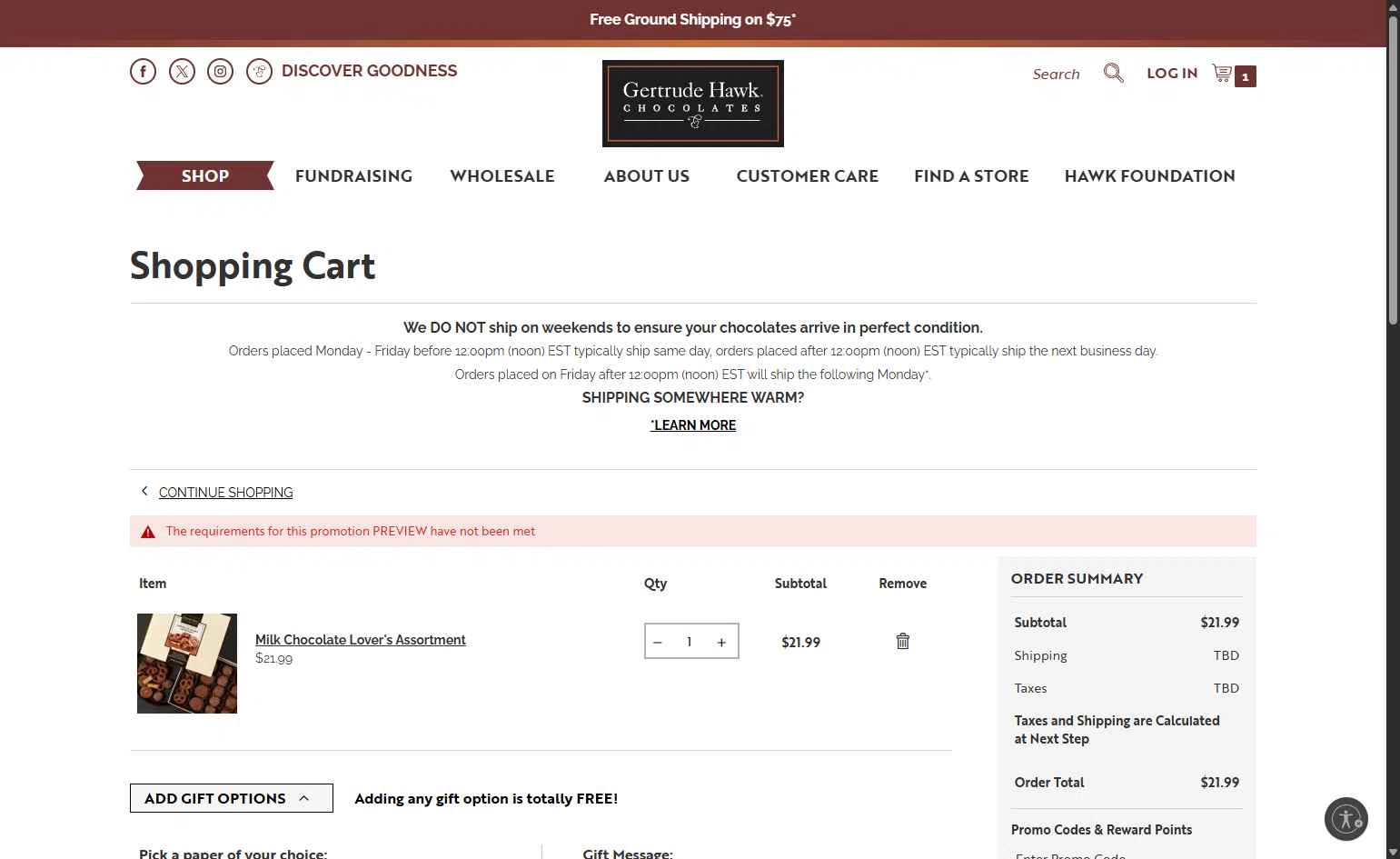This screenshot has height=859, width=1400.
Task: Open the Instagram social icon
Action: pos(220,71)
